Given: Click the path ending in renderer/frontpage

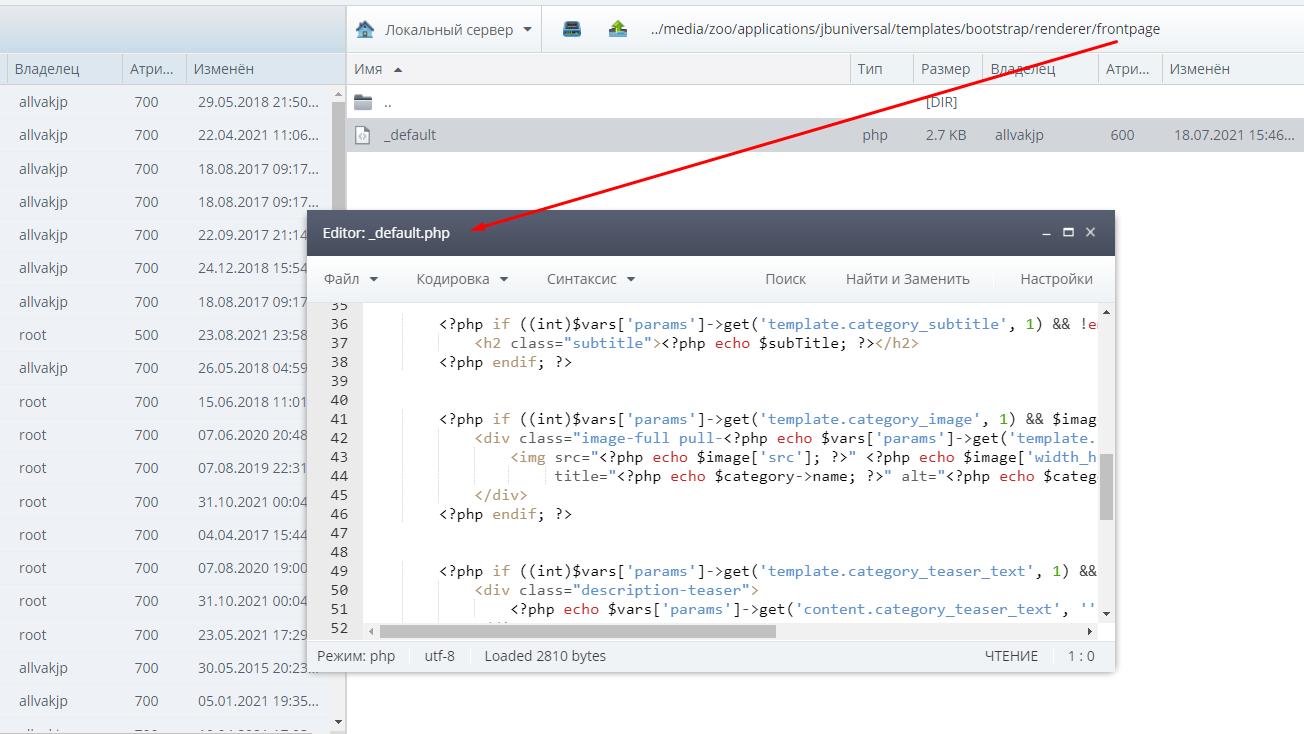Looking at the screenshot, I should click(905, 29).
